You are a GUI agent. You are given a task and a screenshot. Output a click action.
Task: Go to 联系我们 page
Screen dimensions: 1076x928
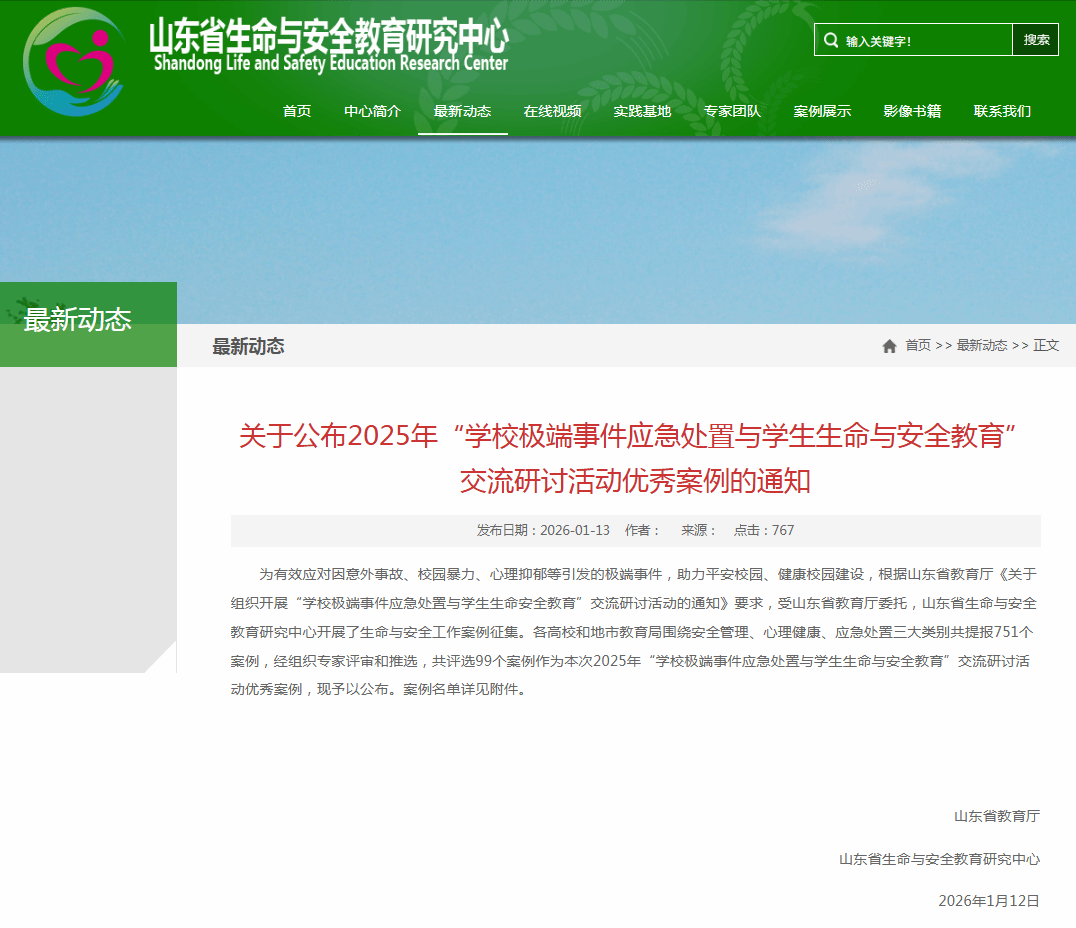pos(1002,111)
